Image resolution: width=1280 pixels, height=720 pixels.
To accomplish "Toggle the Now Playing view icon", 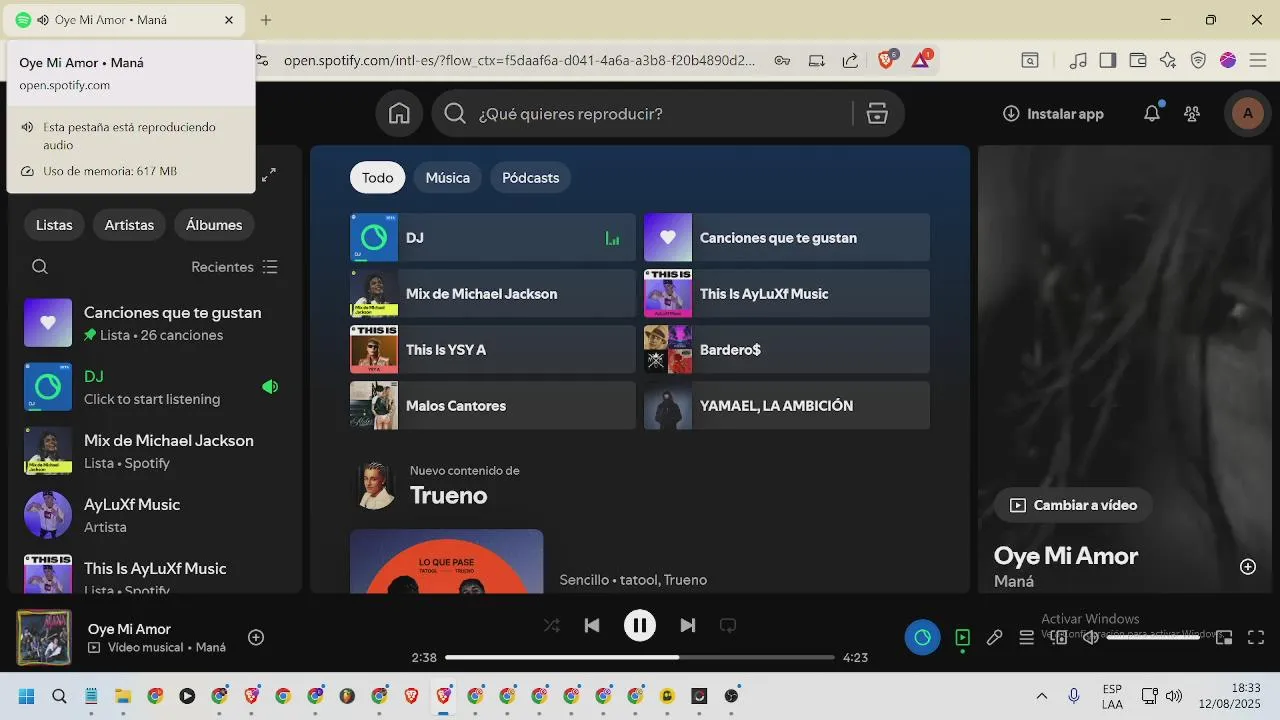I will [962, 637].
